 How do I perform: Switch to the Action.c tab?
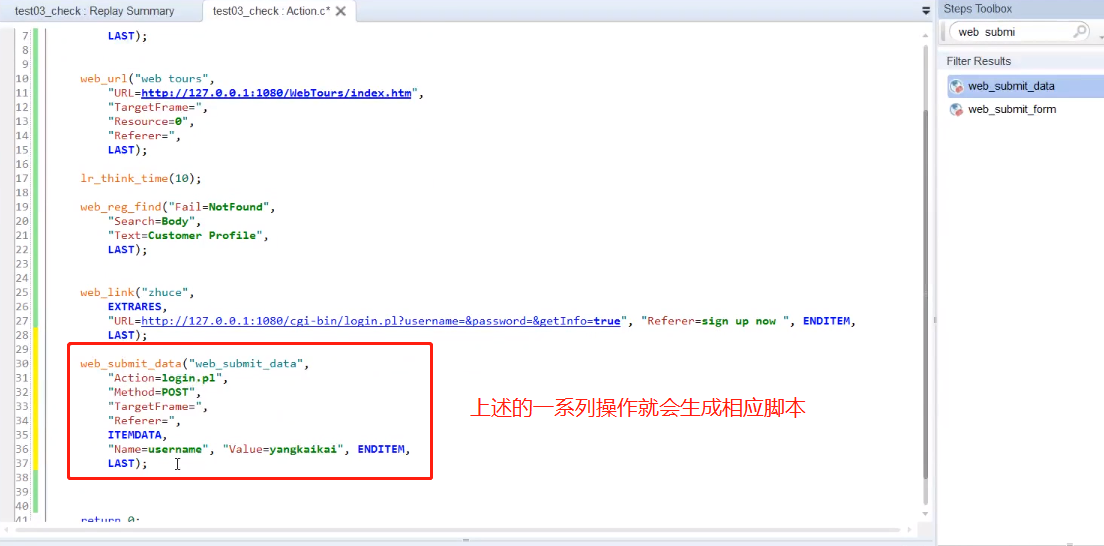[x=270, y=11]
